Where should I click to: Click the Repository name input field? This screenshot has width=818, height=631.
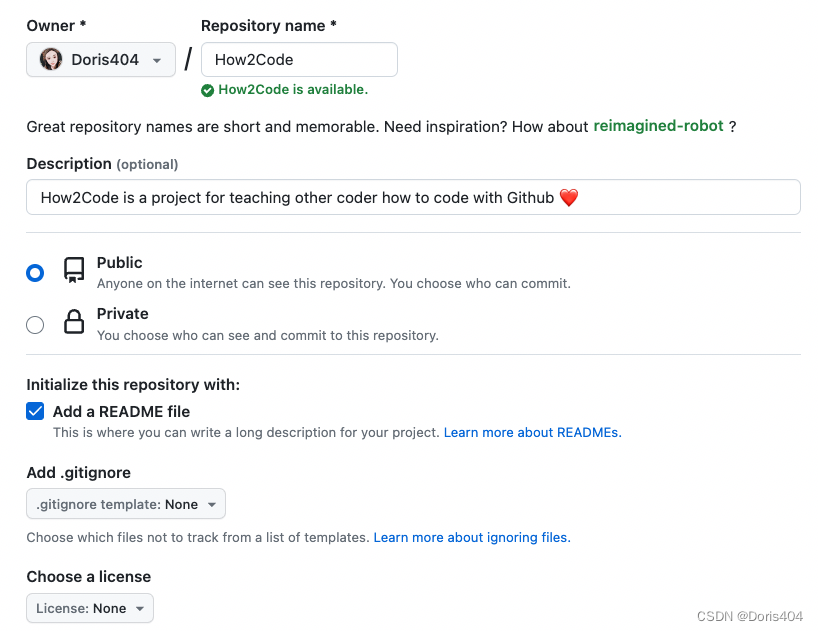pos(299,60)
